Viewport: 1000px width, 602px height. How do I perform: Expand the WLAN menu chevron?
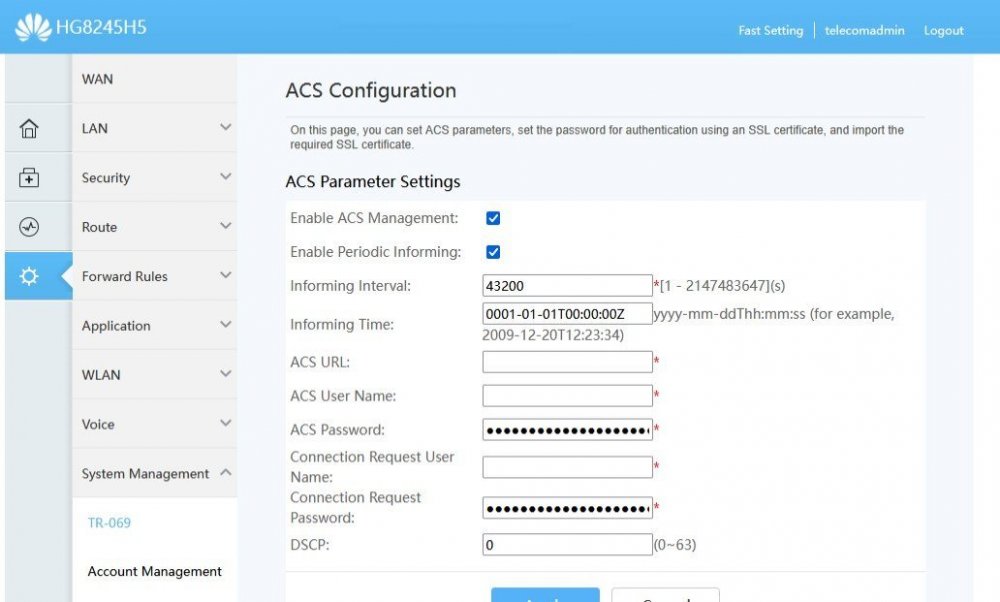pos(225,375)
